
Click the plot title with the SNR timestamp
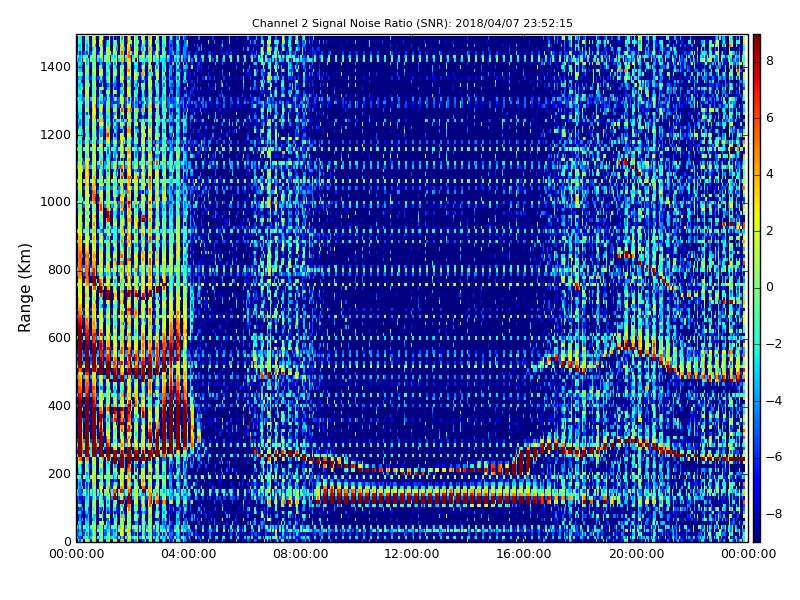(x=412, y=23)
